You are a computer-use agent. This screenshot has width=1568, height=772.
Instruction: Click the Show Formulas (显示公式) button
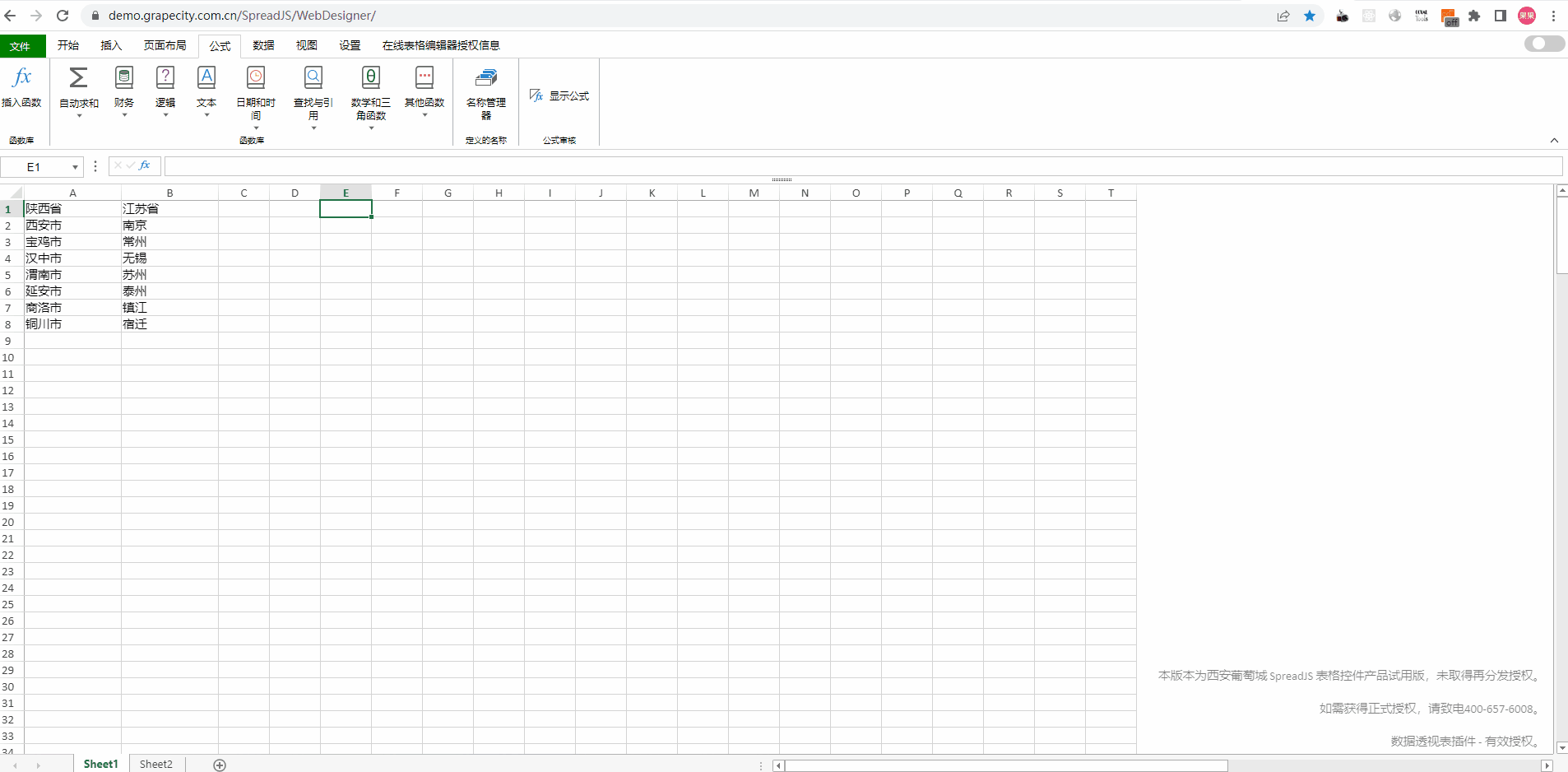[x=559, y=95]
